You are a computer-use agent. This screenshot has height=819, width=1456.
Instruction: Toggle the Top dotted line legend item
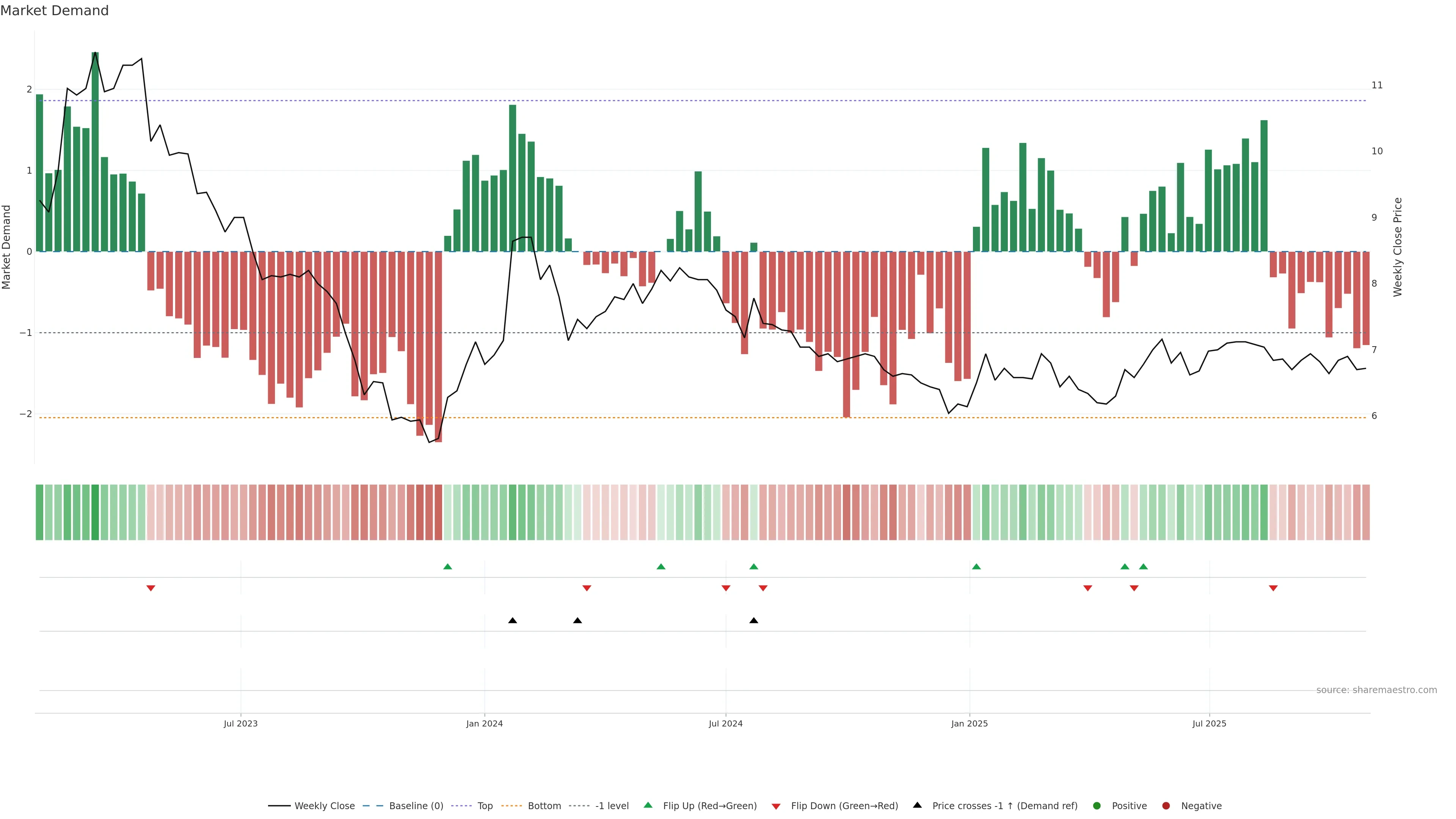(x=485, y=805)
